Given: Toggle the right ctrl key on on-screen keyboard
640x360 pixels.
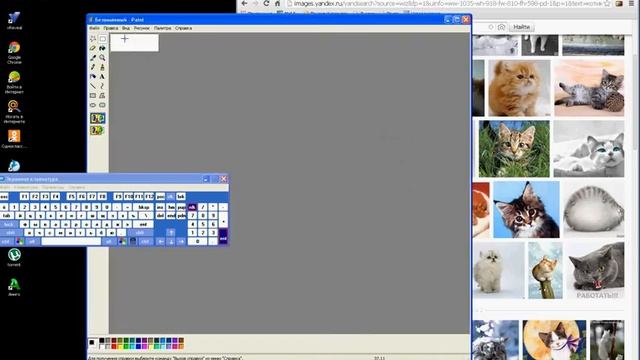Looking at the screenshot, I should [x=145, y=241].
